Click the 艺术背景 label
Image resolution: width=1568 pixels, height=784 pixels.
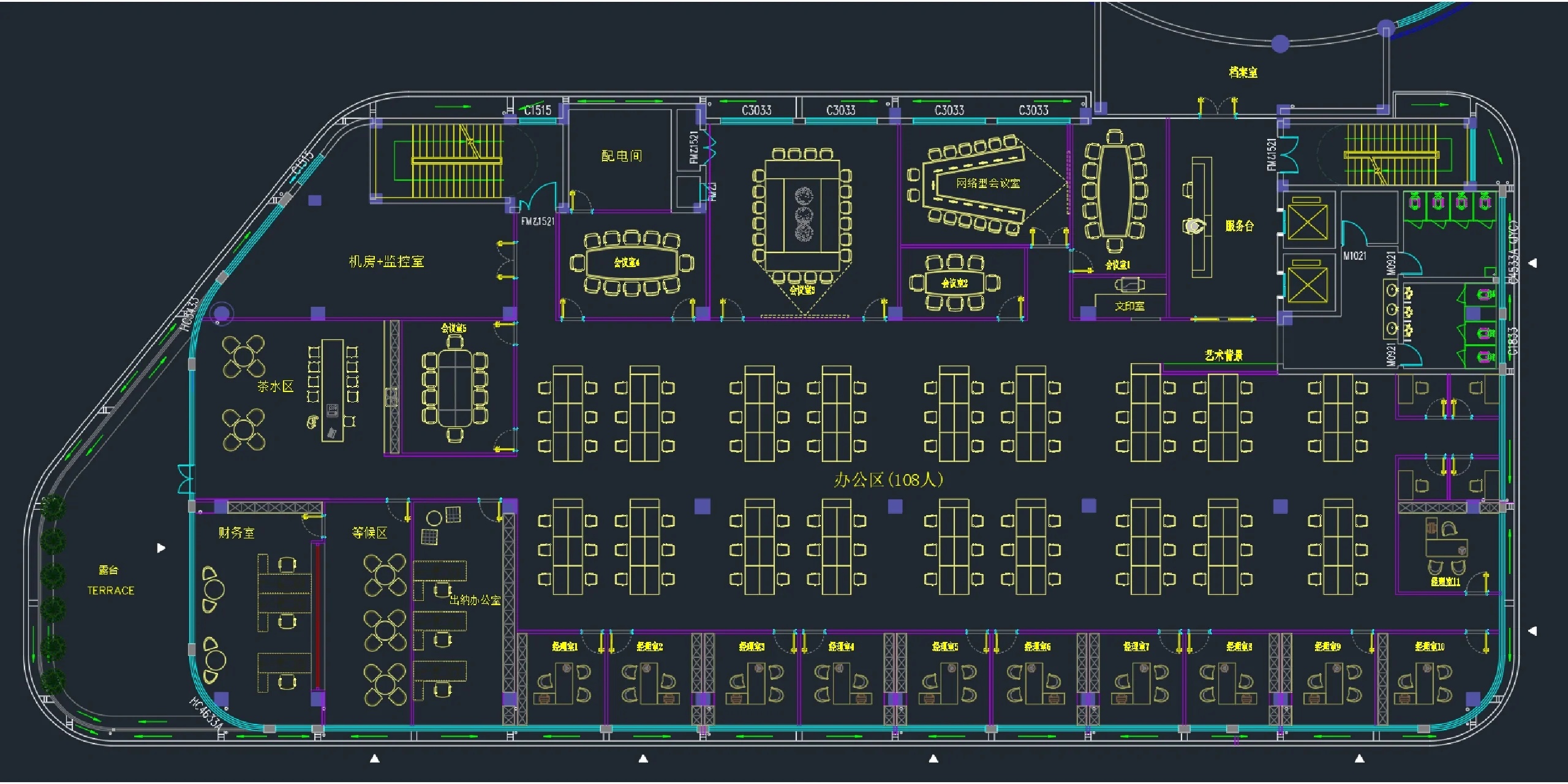pos(1223,355)
